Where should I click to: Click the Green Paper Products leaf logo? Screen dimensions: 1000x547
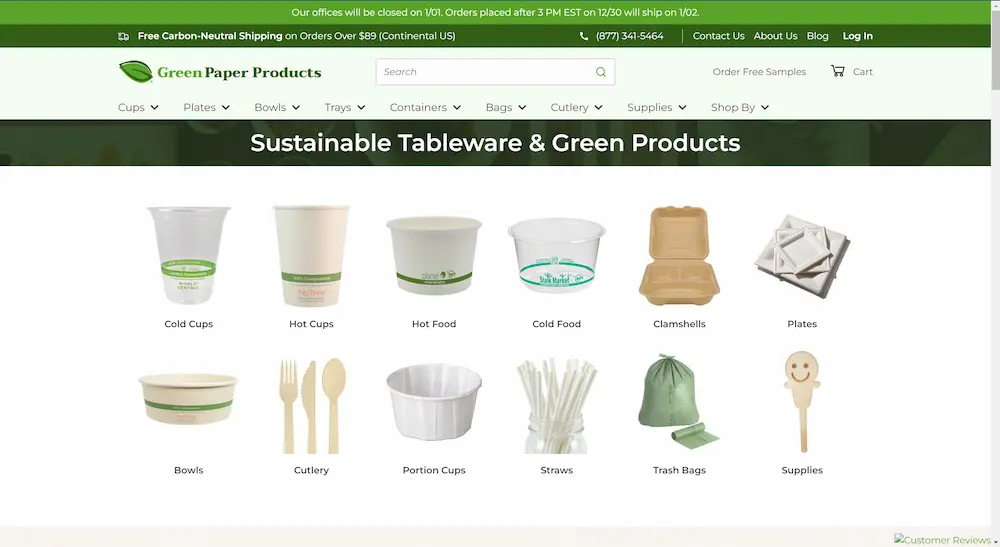(x=136, y=72)
